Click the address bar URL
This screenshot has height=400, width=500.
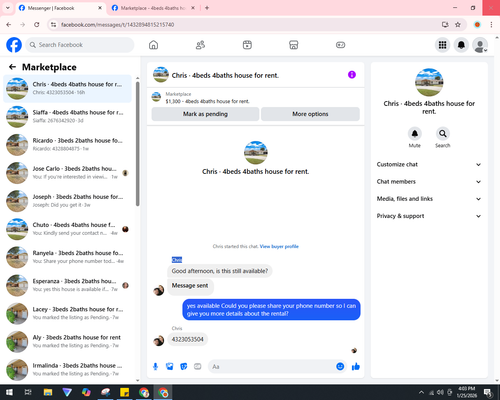pos(118,25)
